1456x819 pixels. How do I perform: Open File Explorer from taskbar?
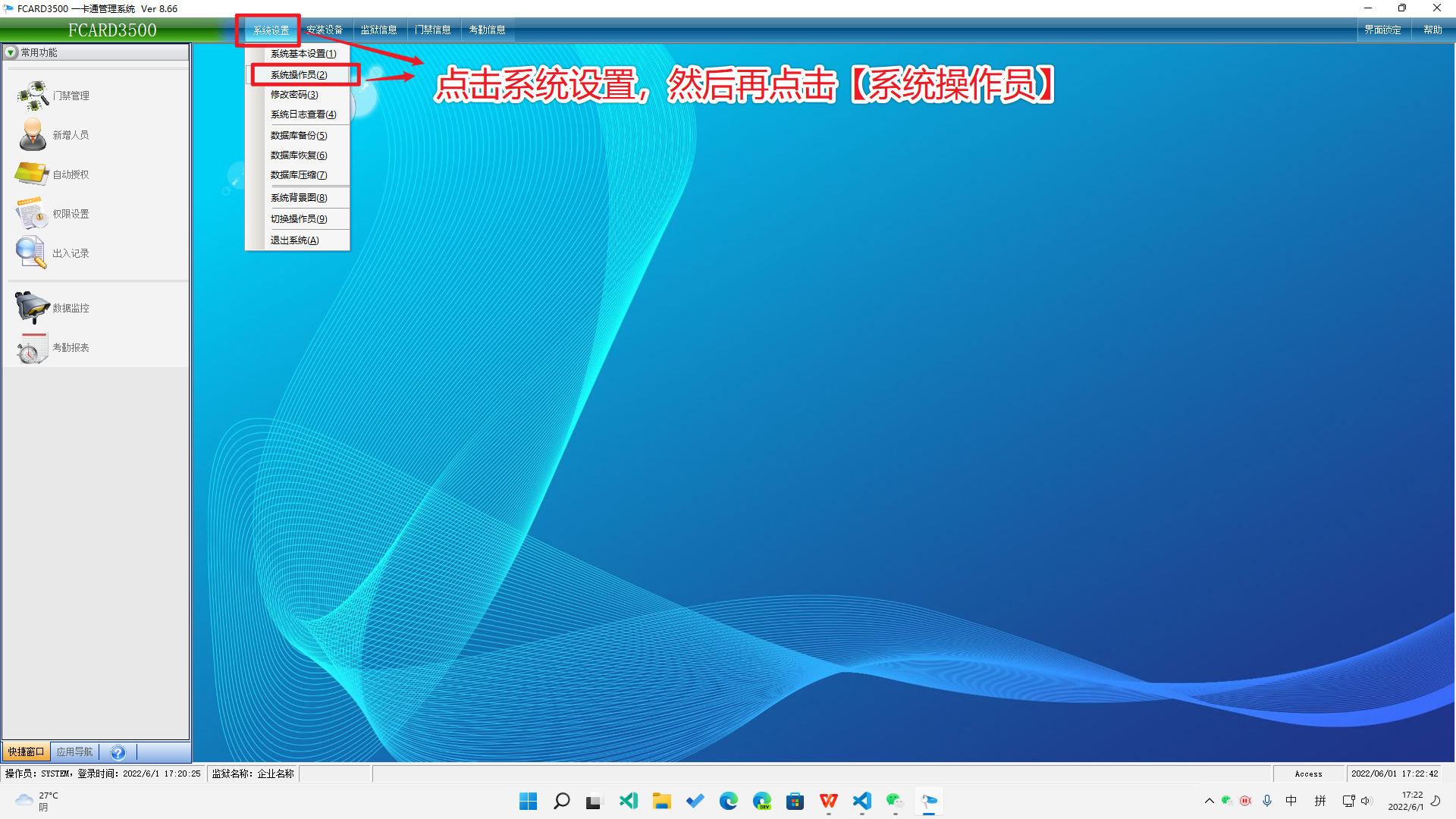662,801
